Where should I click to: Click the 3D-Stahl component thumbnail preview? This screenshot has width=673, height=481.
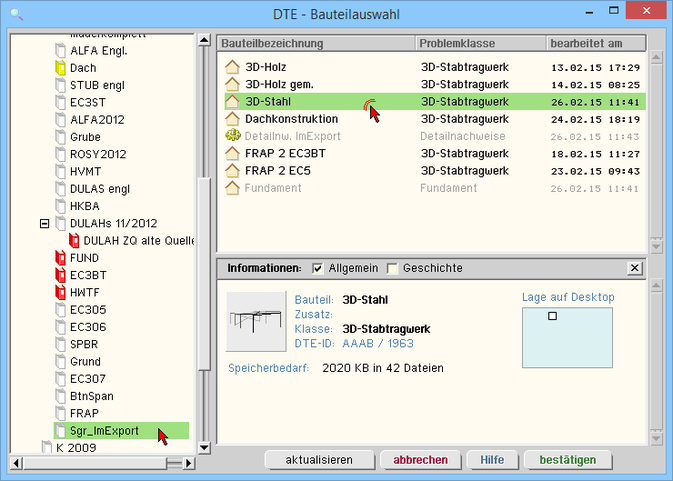coord(255,322)
